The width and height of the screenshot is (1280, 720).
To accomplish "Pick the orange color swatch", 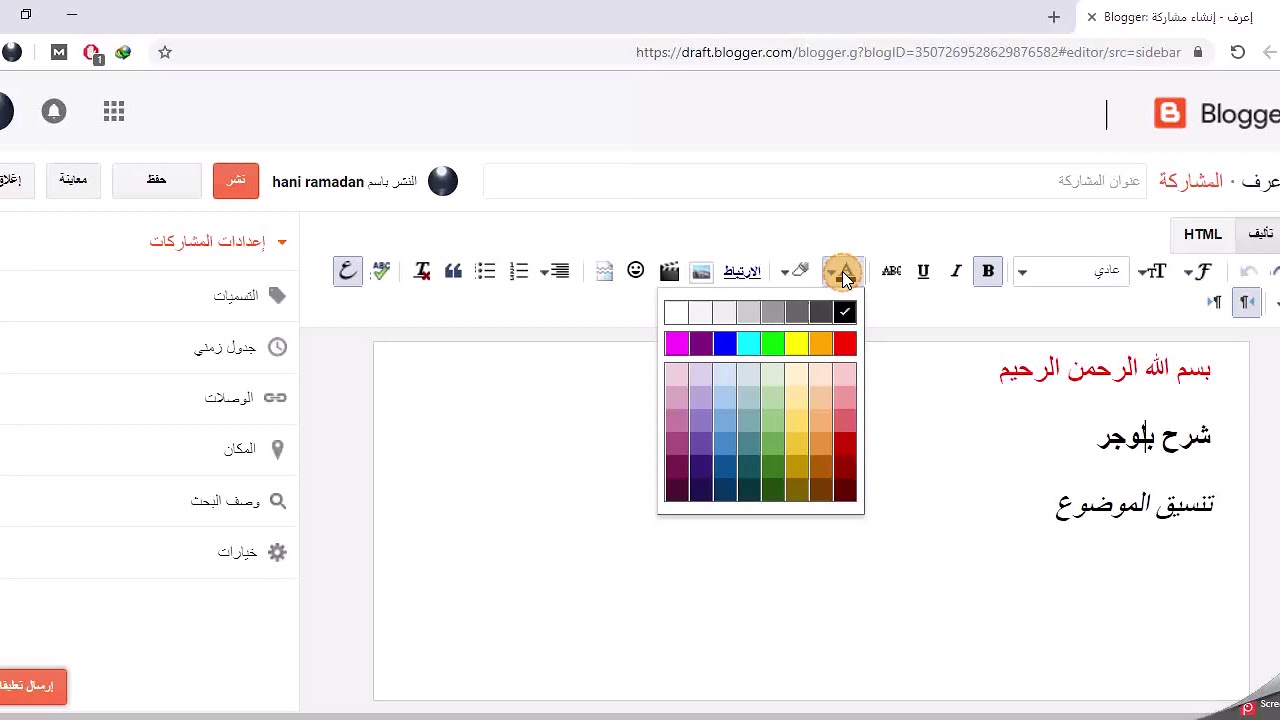I will point(820,345).
